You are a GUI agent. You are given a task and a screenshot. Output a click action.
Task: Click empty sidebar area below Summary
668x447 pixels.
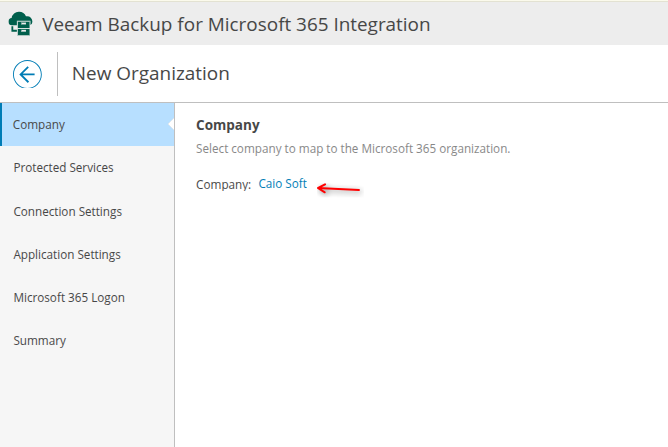(x=87, y=400)
